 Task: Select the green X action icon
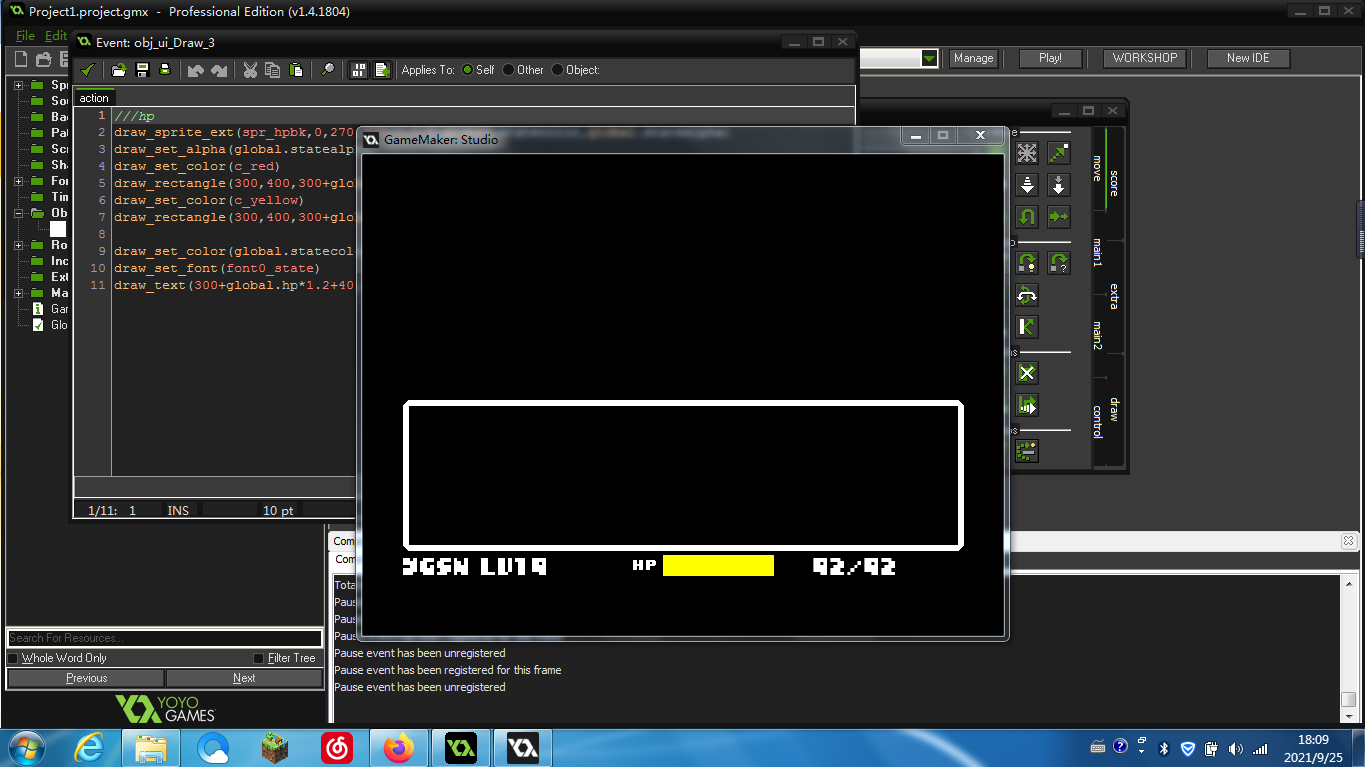point(1027,373)
